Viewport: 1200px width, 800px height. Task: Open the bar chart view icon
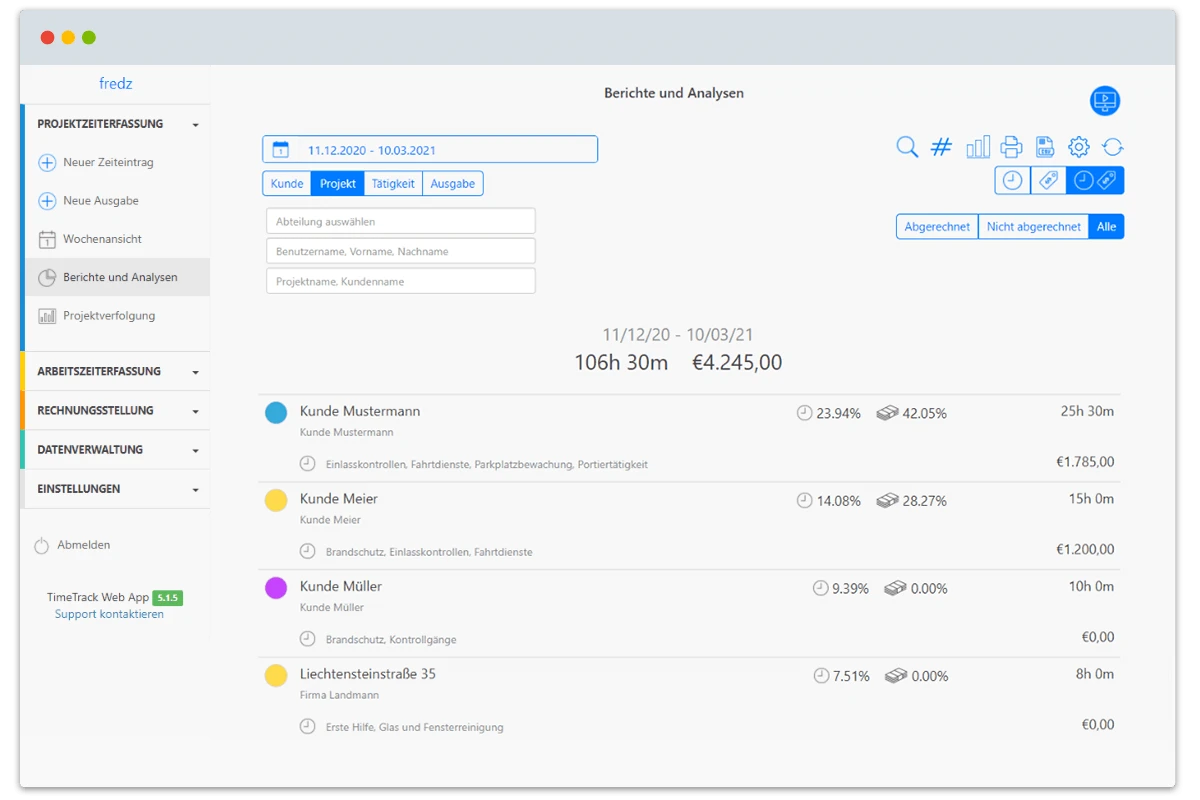tap(977, 148)
